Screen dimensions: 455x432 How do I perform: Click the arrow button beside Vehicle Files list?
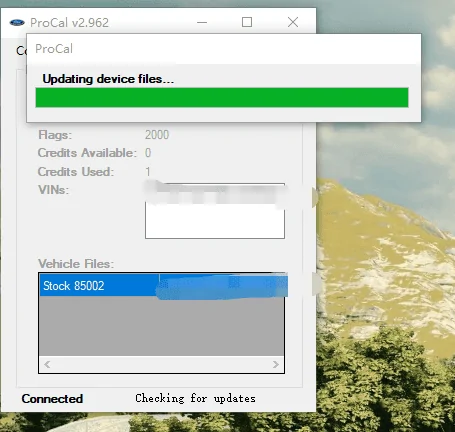click(315, 284)
